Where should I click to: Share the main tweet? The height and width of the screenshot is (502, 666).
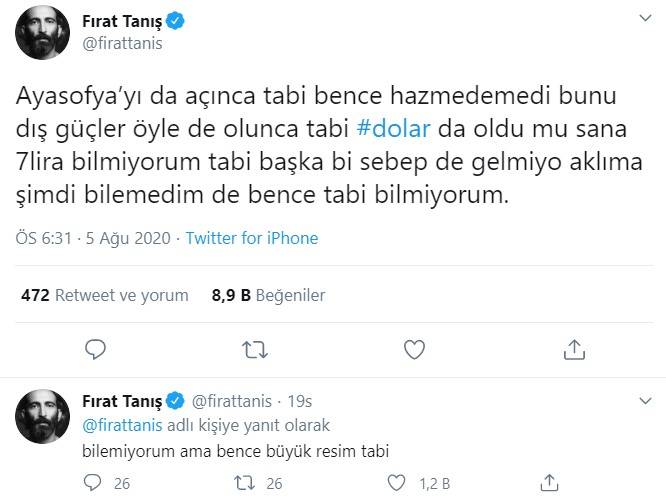pyautogui.click(x=575, y=348)
